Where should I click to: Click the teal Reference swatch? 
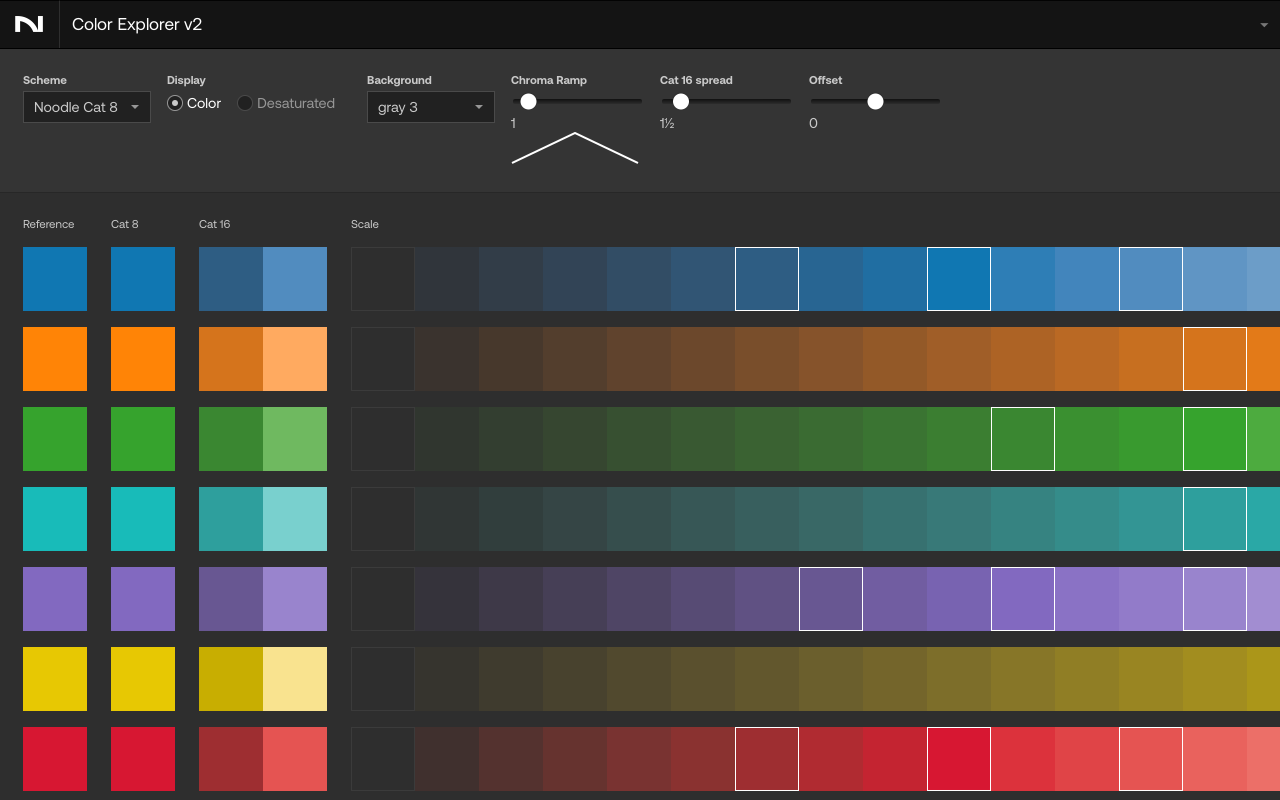coord(55,519)
